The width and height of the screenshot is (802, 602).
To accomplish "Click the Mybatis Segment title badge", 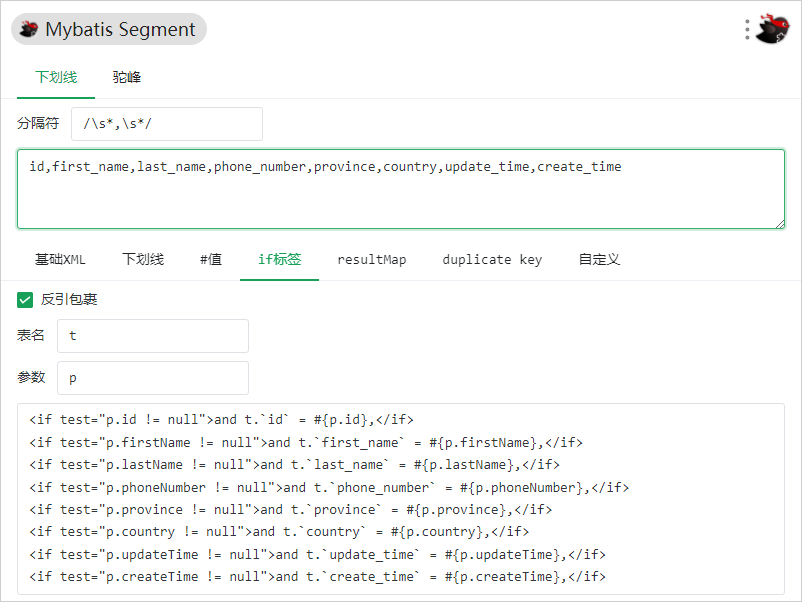I will pyautogui.click(x=109, y=29).
